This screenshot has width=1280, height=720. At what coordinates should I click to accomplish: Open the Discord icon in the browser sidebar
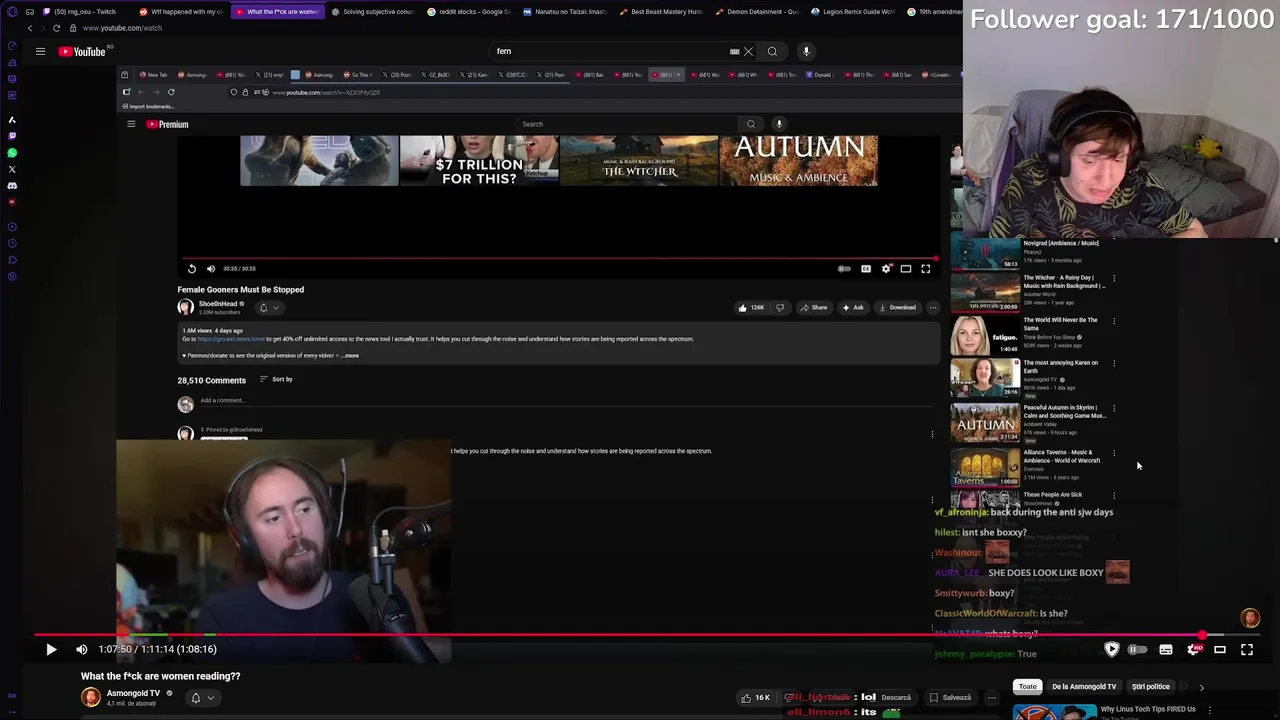click(x=12, y=185)
